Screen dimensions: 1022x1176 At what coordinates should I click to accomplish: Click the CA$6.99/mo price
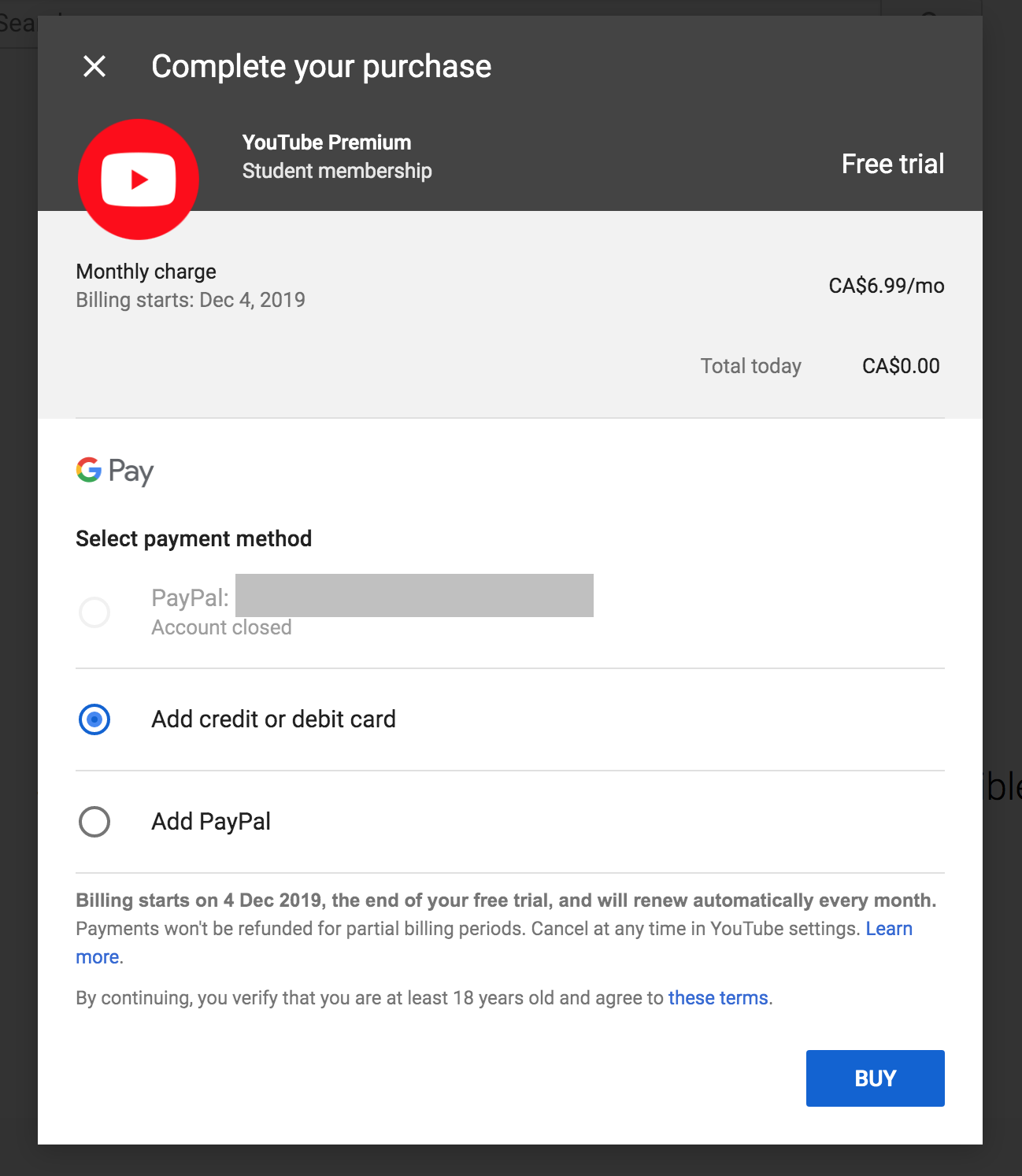887,286
